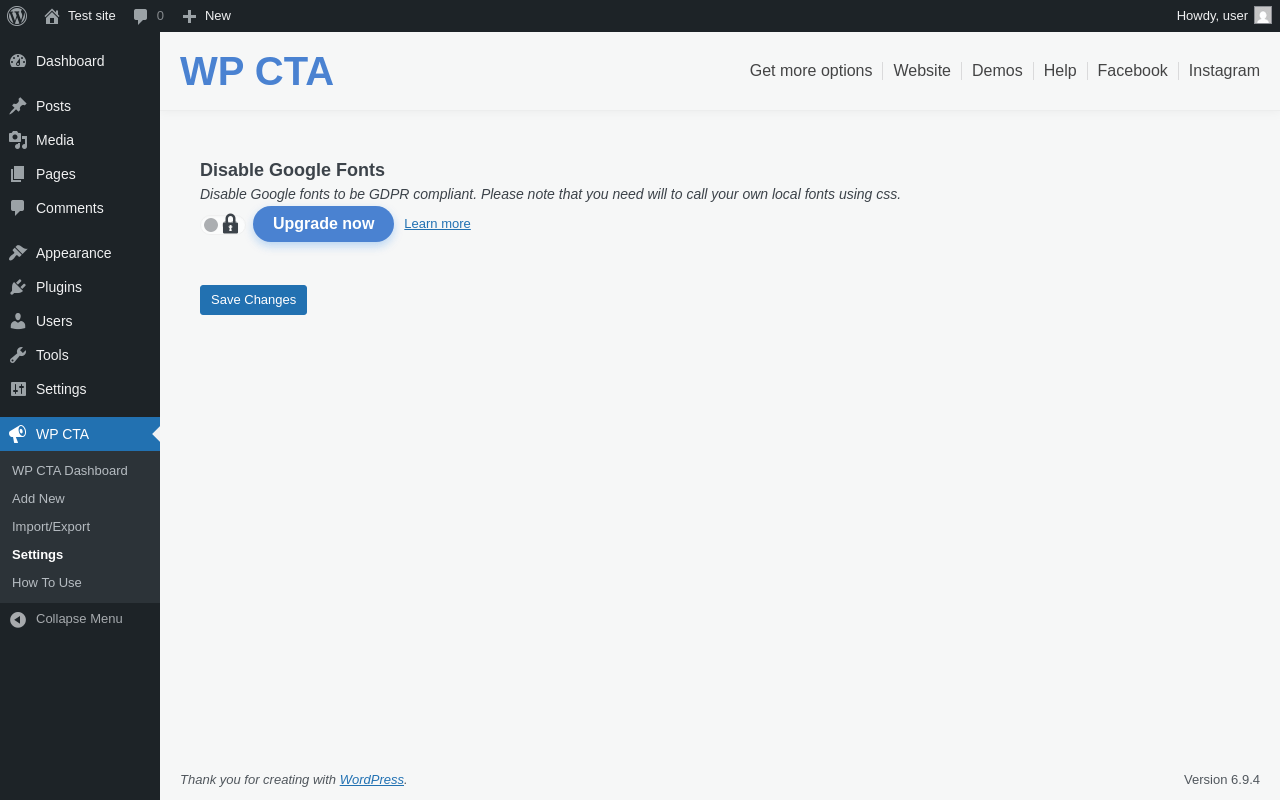Image resolution: width=1280 pixels, height=800 pixels.
Task: Open the Help header link
Action: click(x=1060, y=71)
